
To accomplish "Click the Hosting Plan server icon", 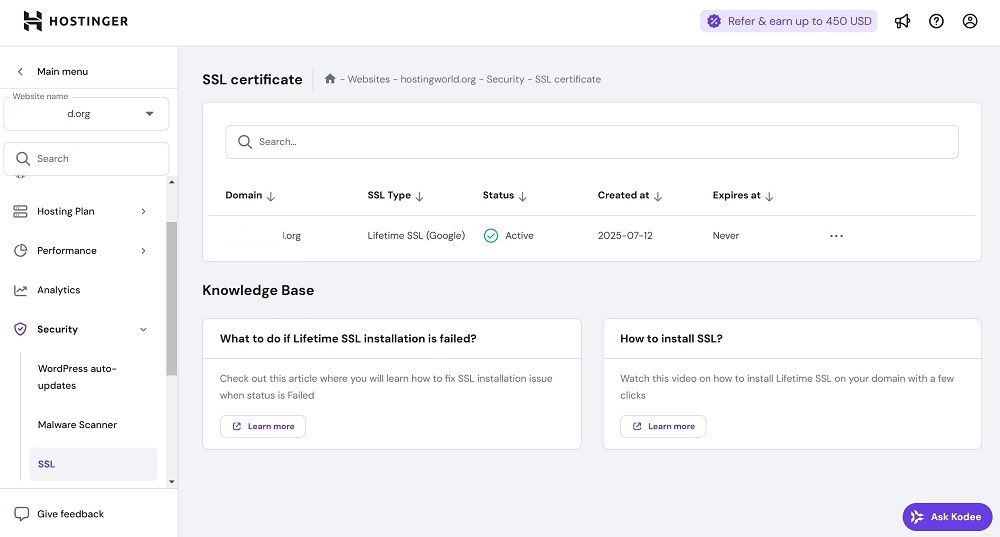I will pyautogui.click(x=20, y=211).
